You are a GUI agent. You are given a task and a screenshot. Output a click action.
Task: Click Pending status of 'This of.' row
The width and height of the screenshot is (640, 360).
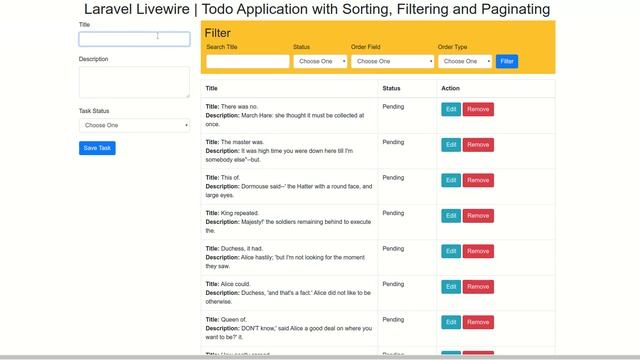click(x=393, y=178)
